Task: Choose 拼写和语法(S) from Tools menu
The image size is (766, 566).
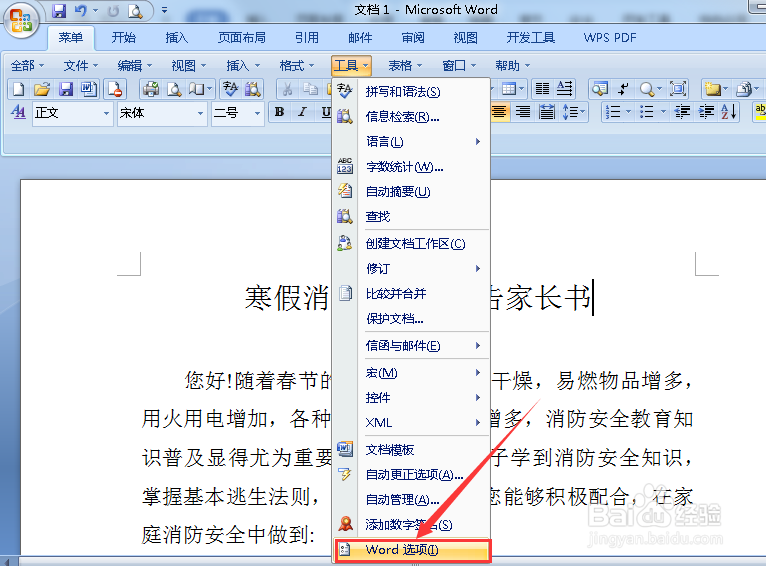Action: 411,92
